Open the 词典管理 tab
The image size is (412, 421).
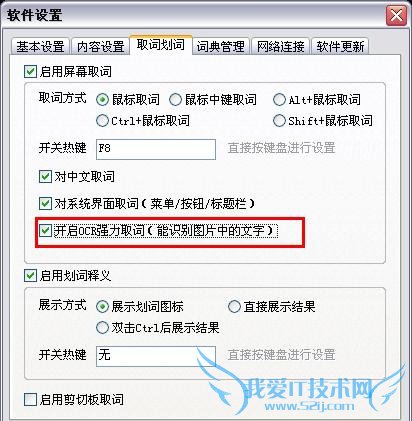coord(220,46)
